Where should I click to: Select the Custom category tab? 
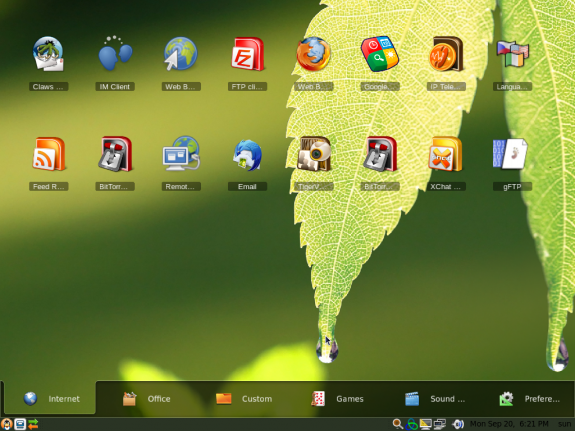243,399
